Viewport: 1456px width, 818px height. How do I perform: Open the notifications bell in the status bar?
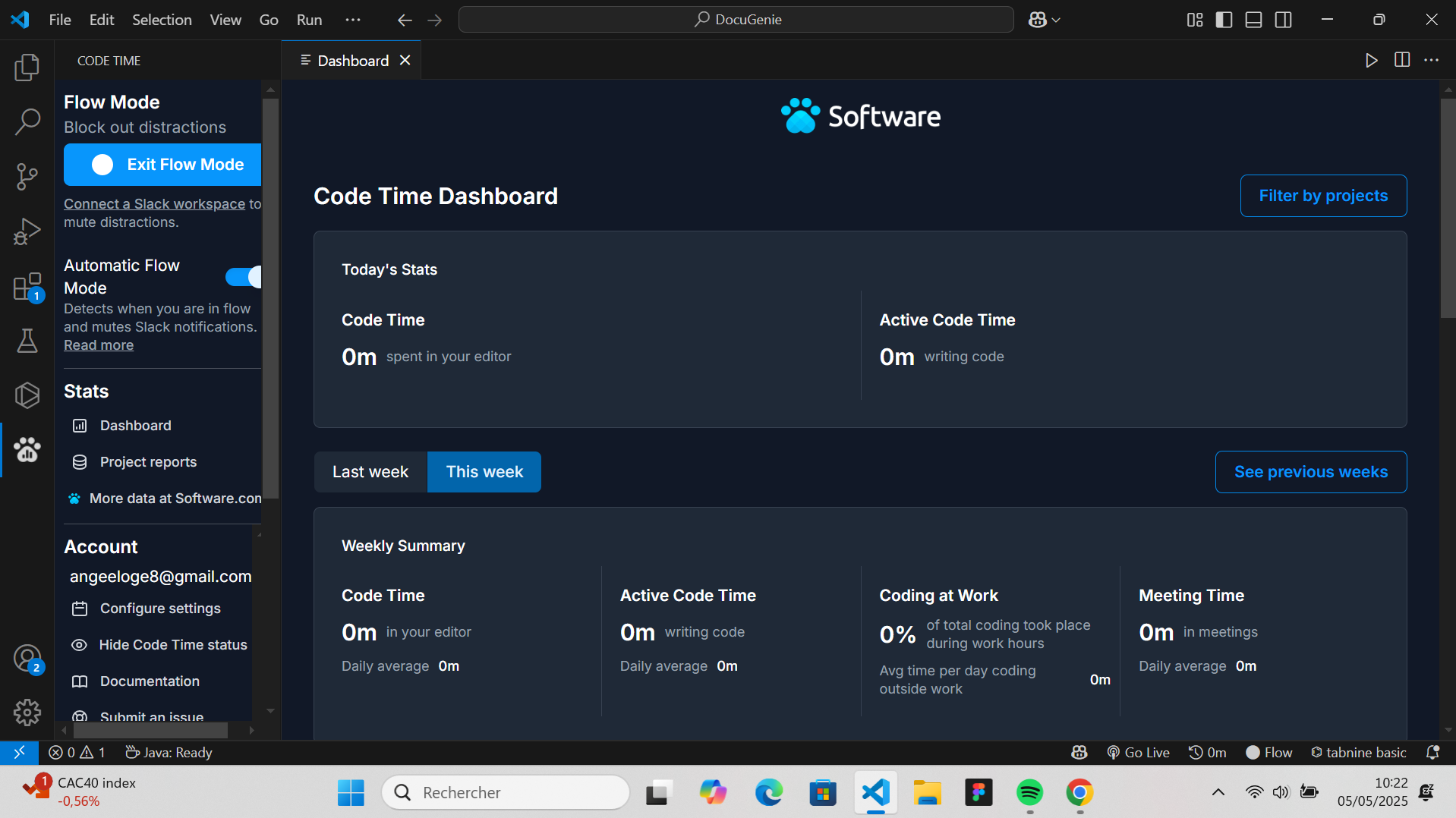click(1432, 752)
